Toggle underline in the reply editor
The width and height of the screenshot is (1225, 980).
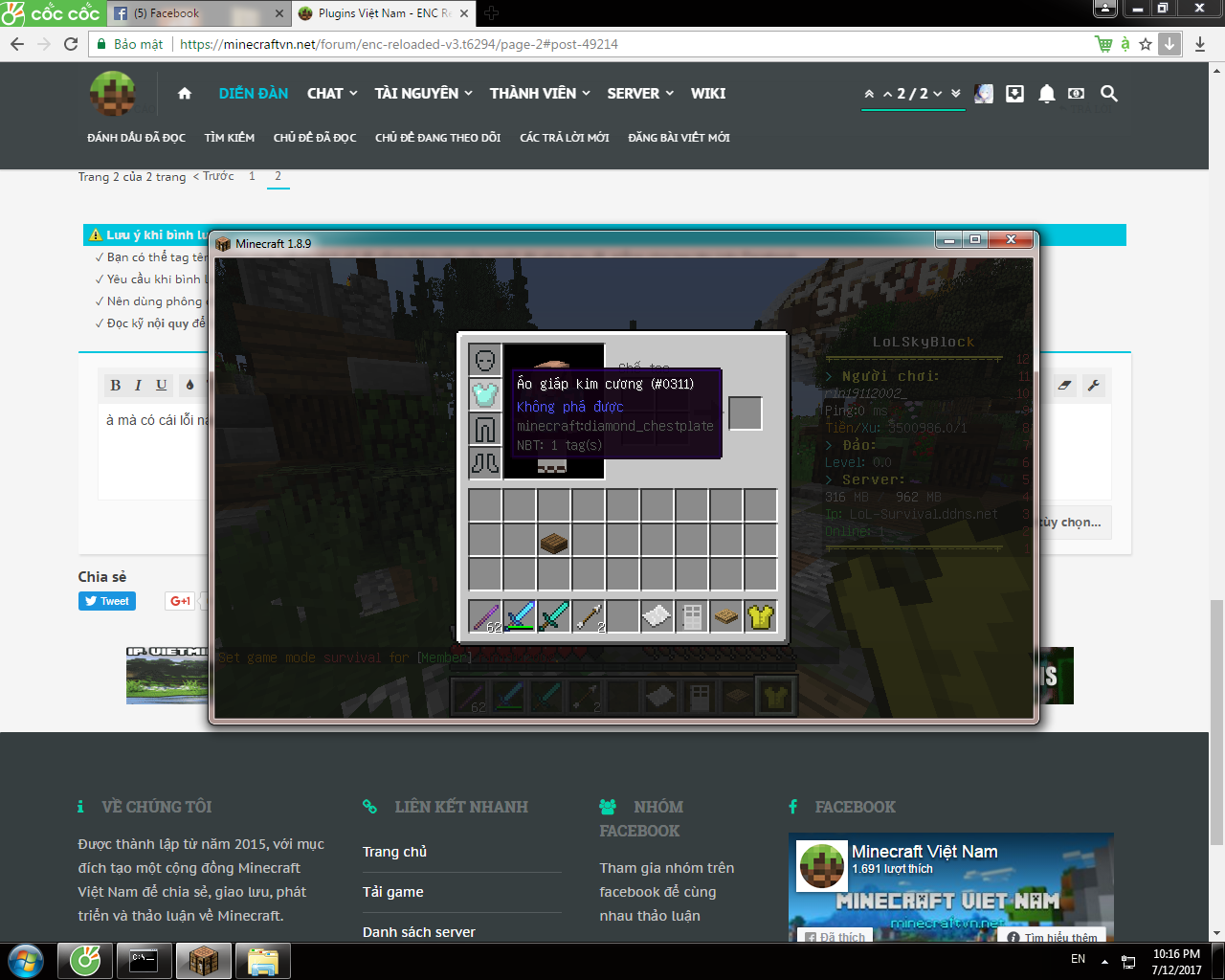(162, 385)
